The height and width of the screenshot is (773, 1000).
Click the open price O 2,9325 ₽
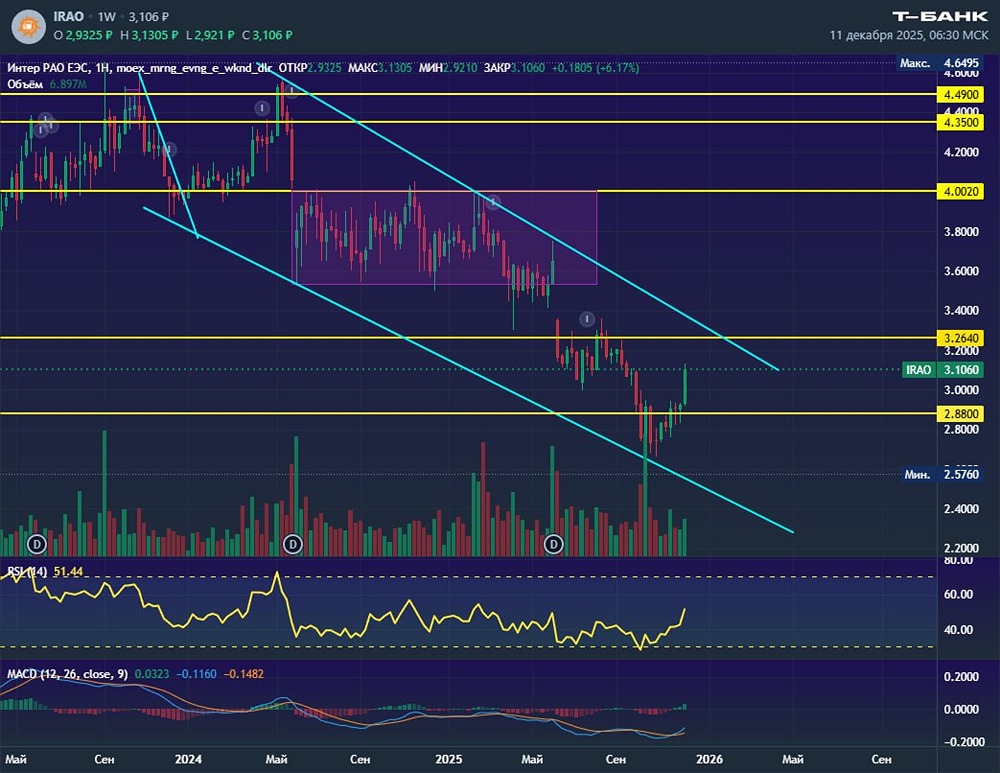click(x=84, y=35)
